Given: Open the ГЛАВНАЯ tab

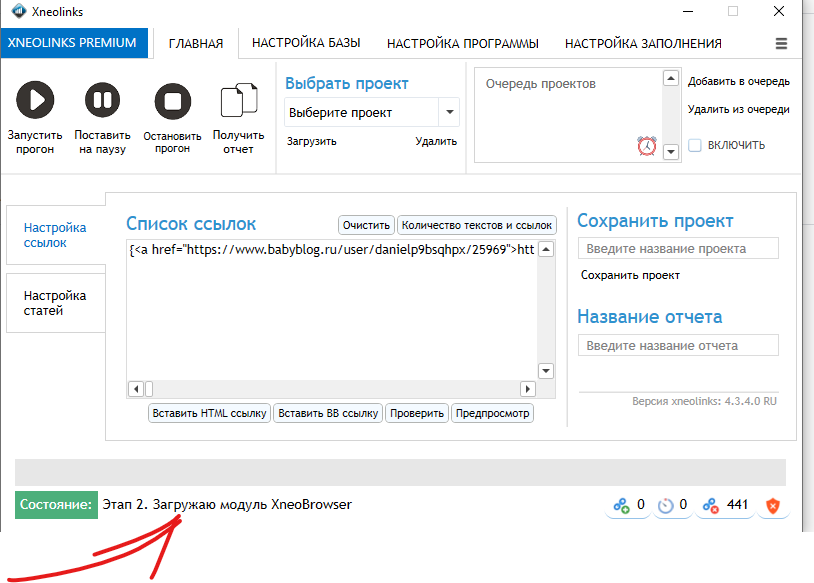Looking at the screenshot, I should click(196, 44).
